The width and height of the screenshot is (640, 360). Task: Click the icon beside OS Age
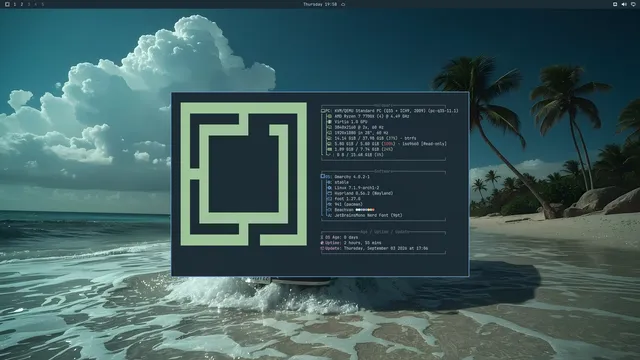(x=322, y=237)
